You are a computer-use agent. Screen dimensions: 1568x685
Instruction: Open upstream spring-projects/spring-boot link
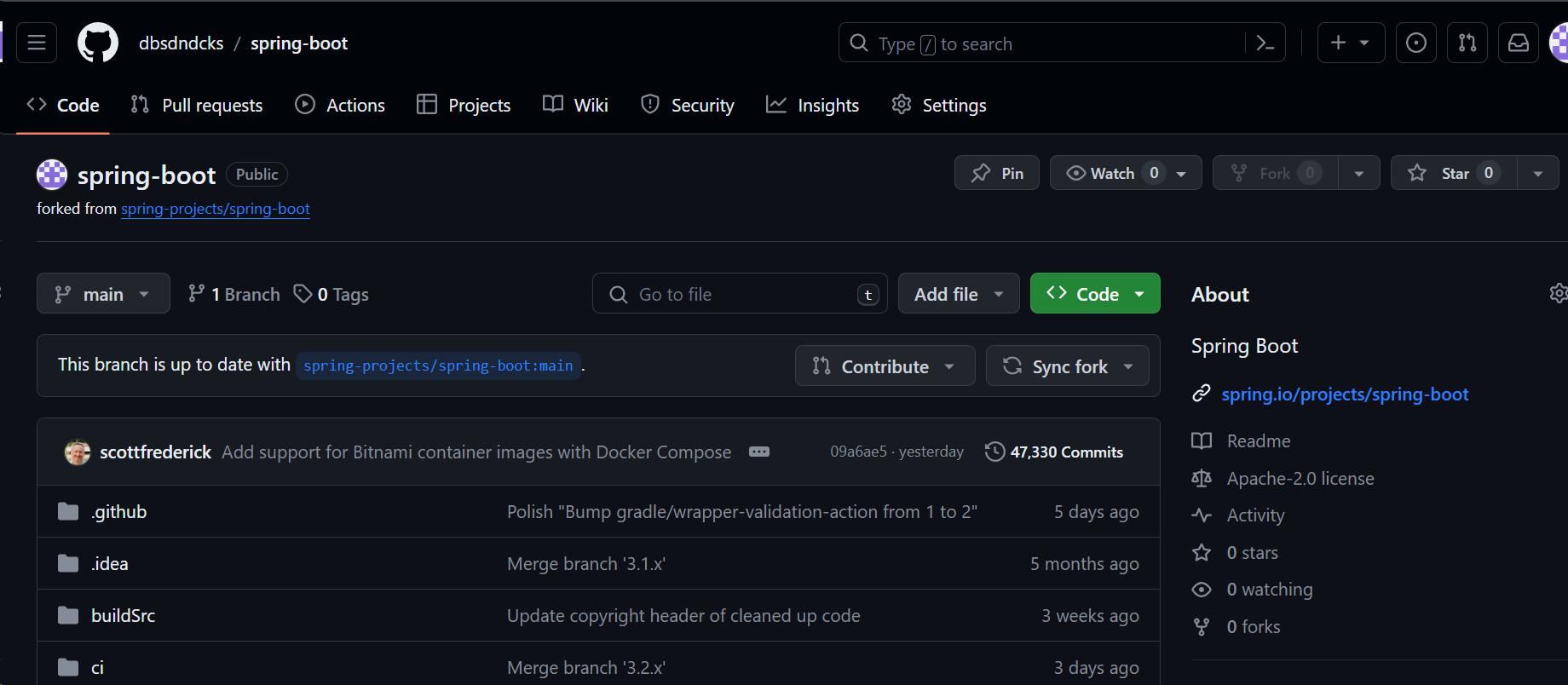[x=216, y=209]
